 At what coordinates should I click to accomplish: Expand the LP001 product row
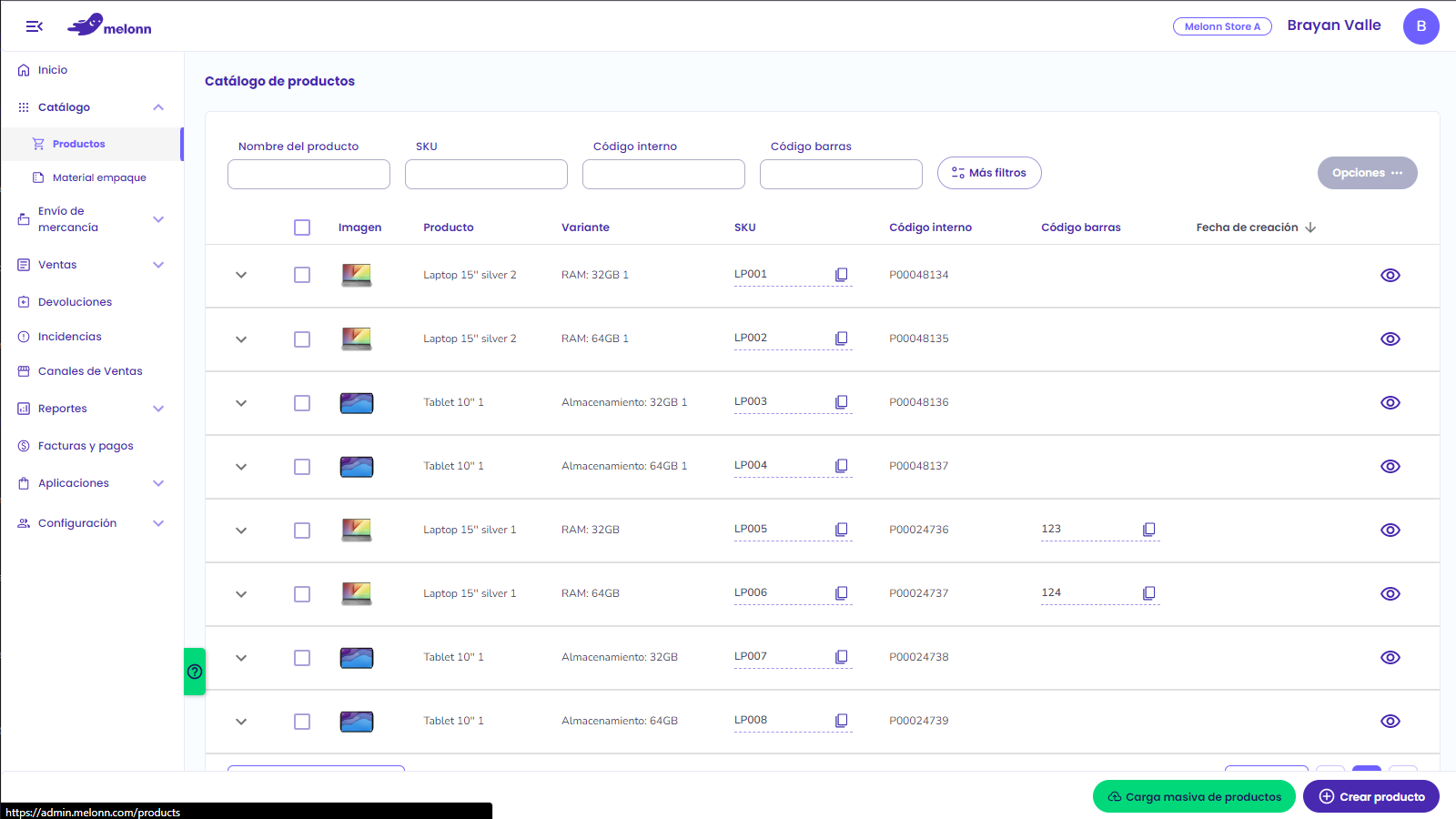point(241,275)
